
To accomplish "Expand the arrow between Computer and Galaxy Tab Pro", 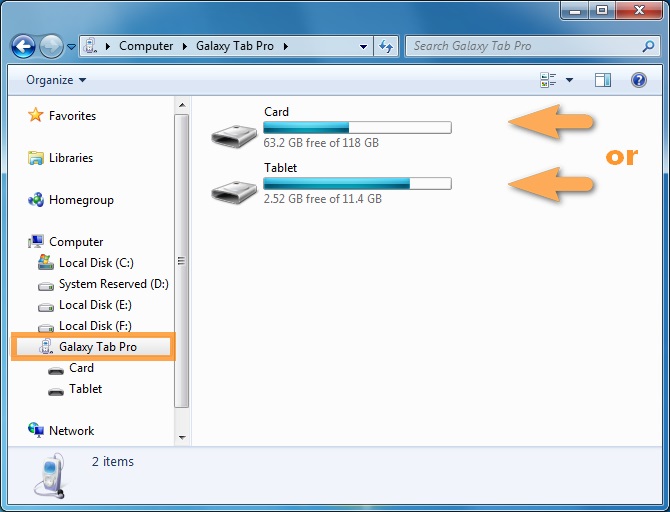I will coord(185,46).
